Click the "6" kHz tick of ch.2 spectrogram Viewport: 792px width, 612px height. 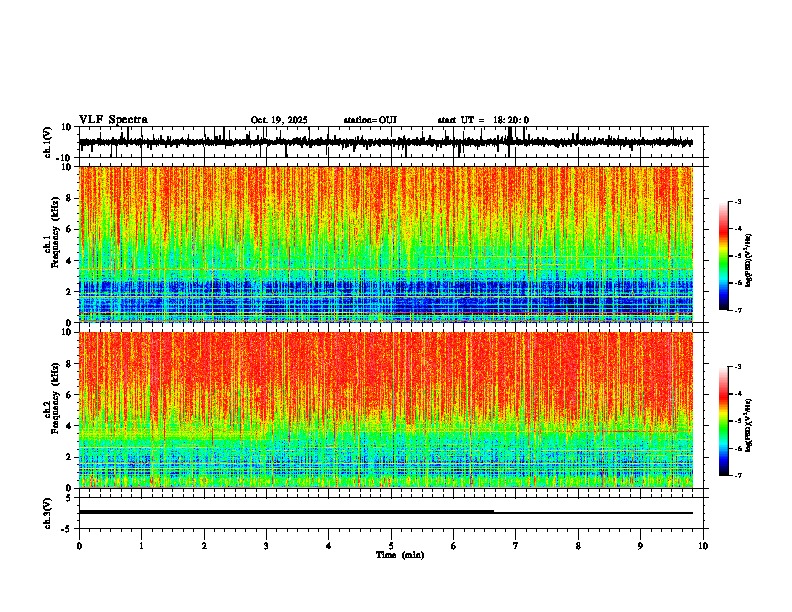69,395
